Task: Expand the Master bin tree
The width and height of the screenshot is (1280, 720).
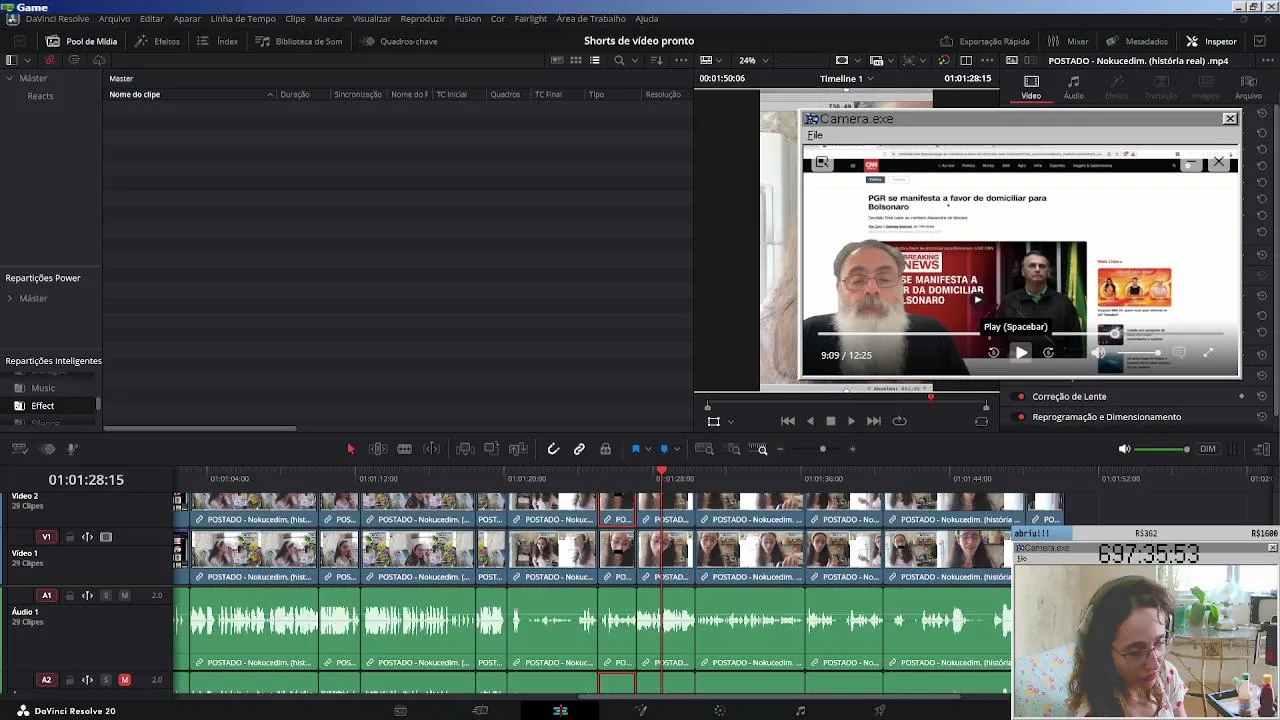Action: pyautogui.click(x=10, y=78)
